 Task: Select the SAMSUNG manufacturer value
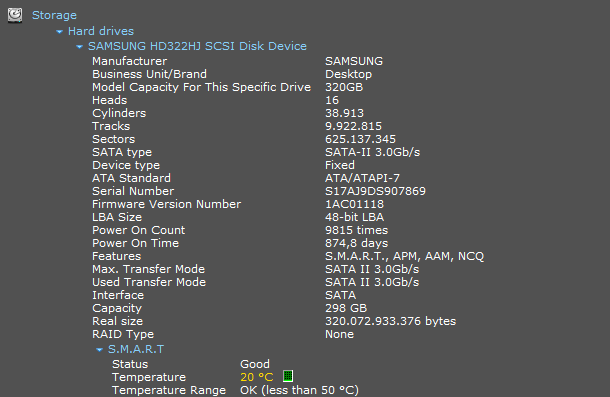(x=354, y=61)
